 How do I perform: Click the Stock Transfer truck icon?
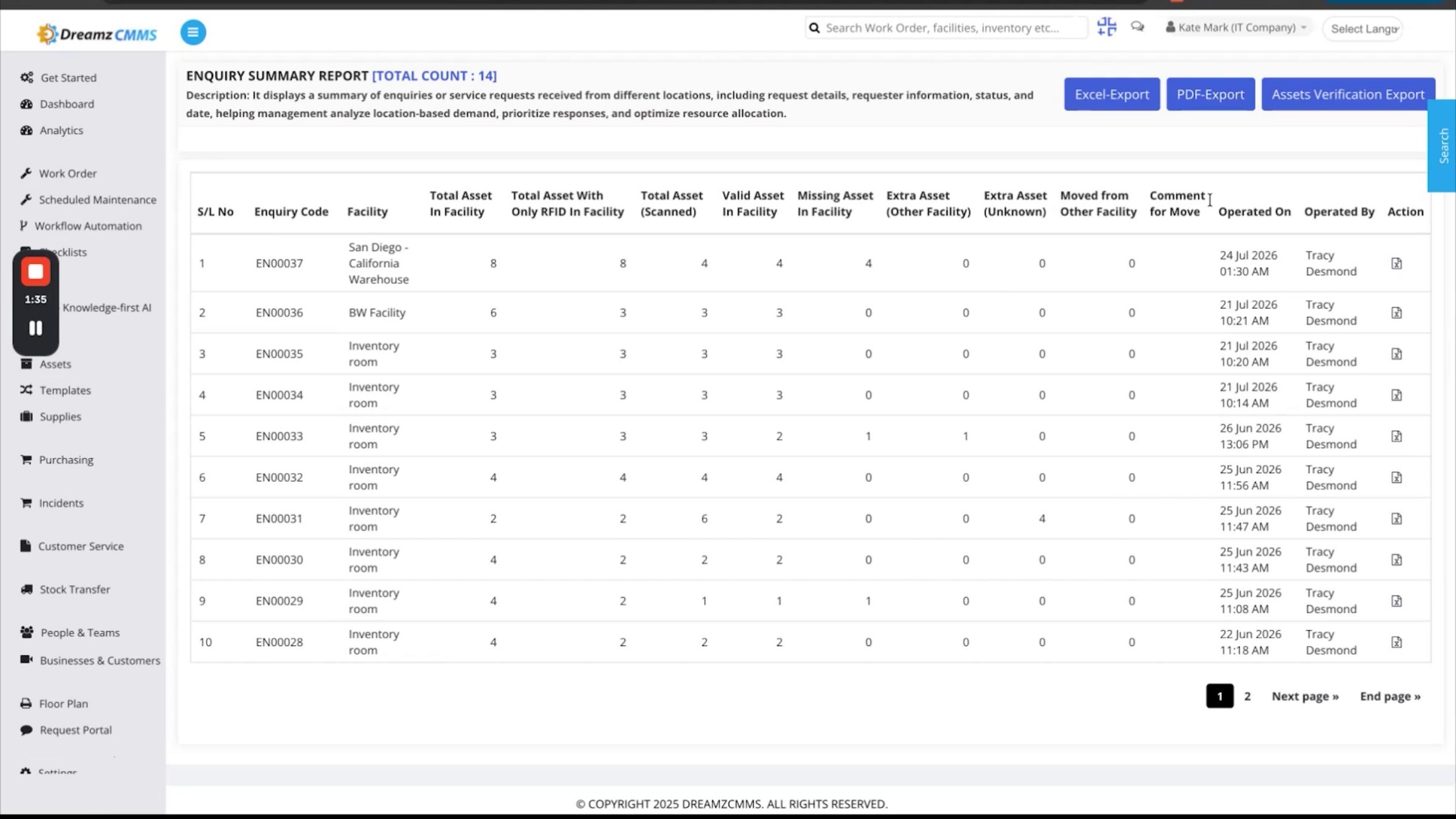pos(26,589)
